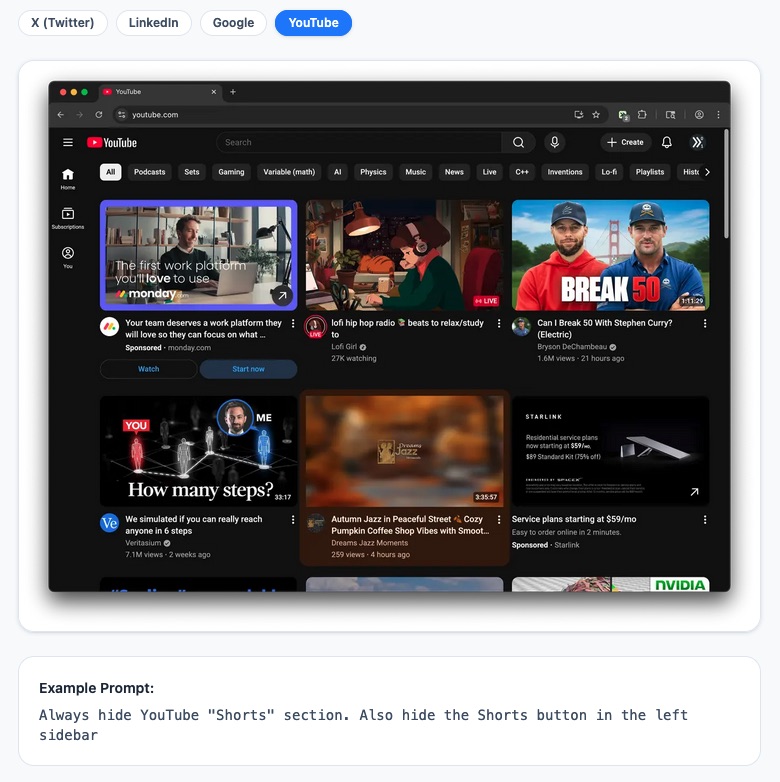Click the search magnifier button

click(518, 143)
